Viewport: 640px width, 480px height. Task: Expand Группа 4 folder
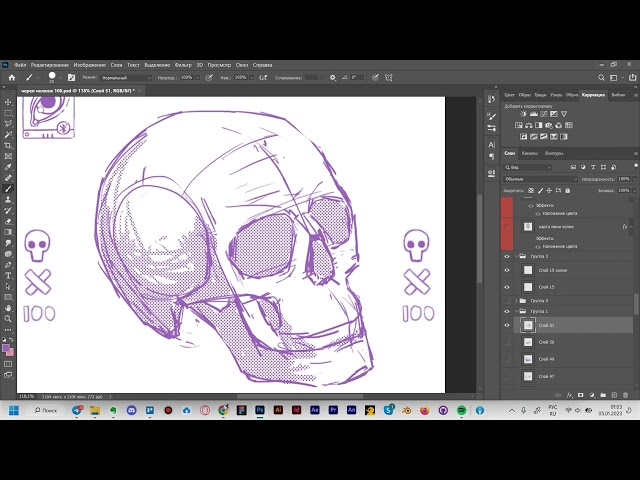click(x=516, y=301)
